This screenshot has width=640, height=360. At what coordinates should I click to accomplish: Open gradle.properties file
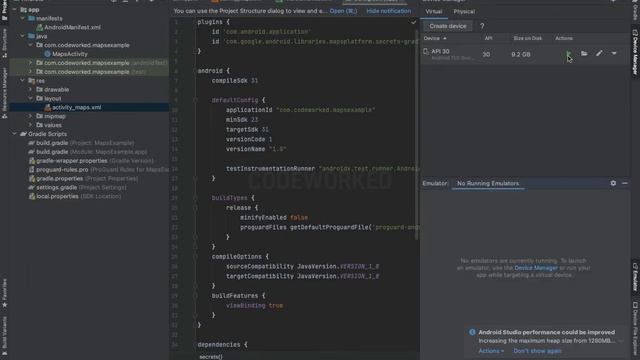[83, 178]
